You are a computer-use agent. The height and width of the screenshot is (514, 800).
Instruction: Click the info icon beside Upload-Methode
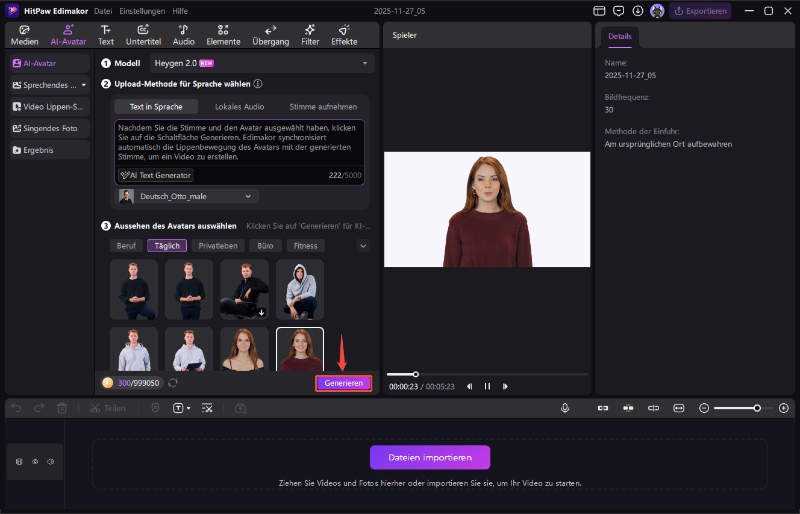258,84
